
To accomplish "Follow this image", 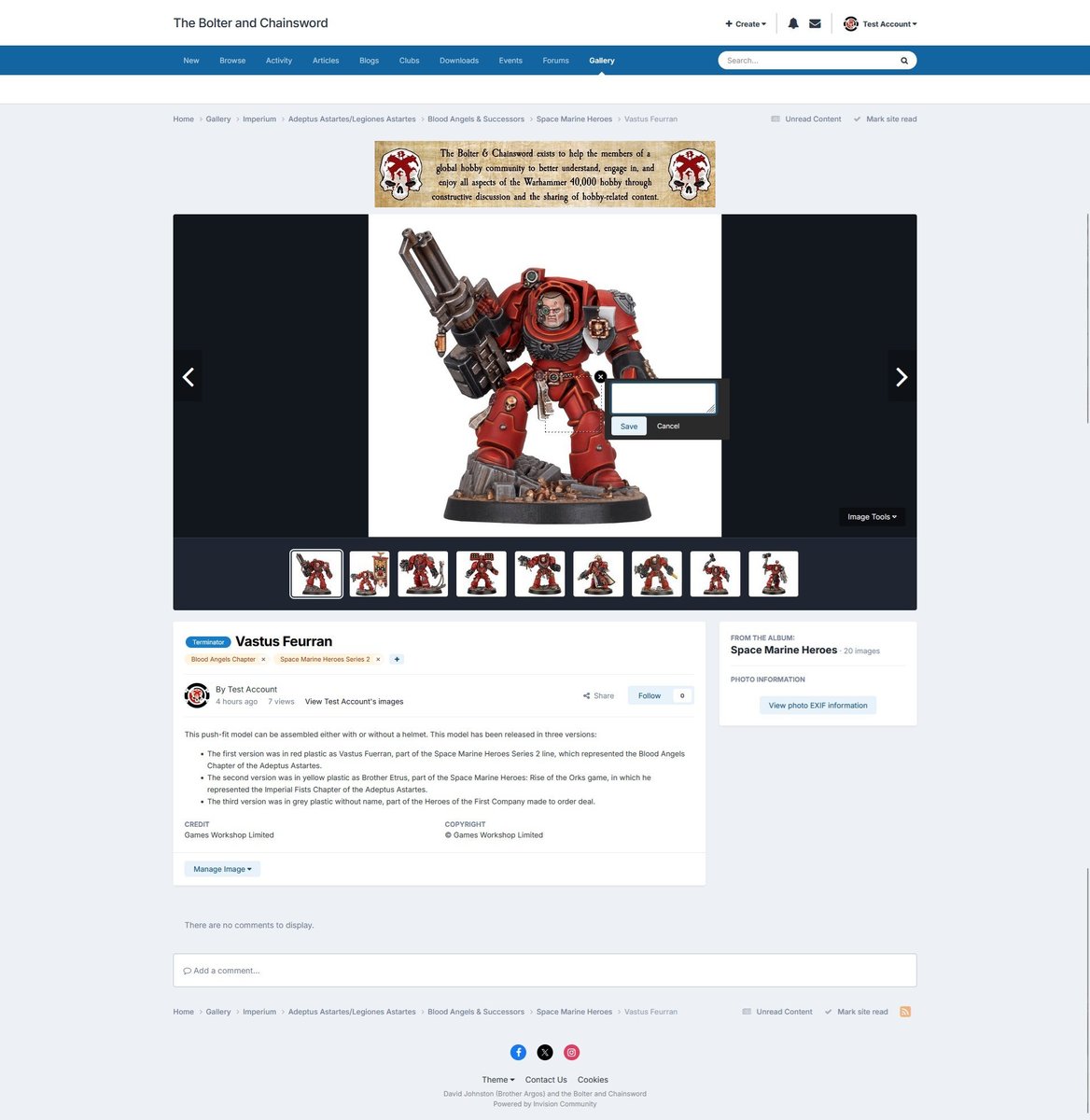I will click(x=650, y=695).
